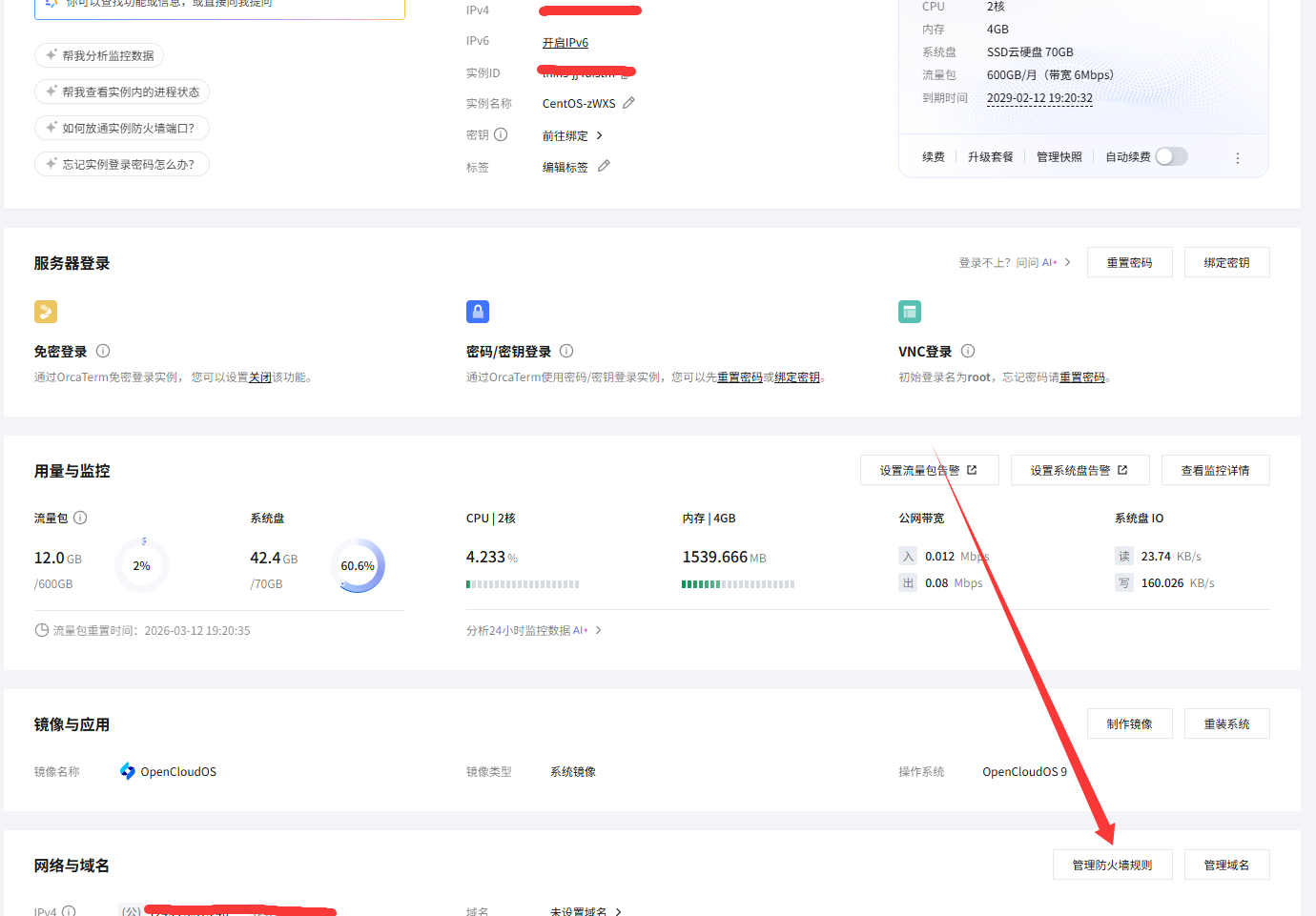
Task: Click the AI chat input field
Action: [x=219, y=9]
